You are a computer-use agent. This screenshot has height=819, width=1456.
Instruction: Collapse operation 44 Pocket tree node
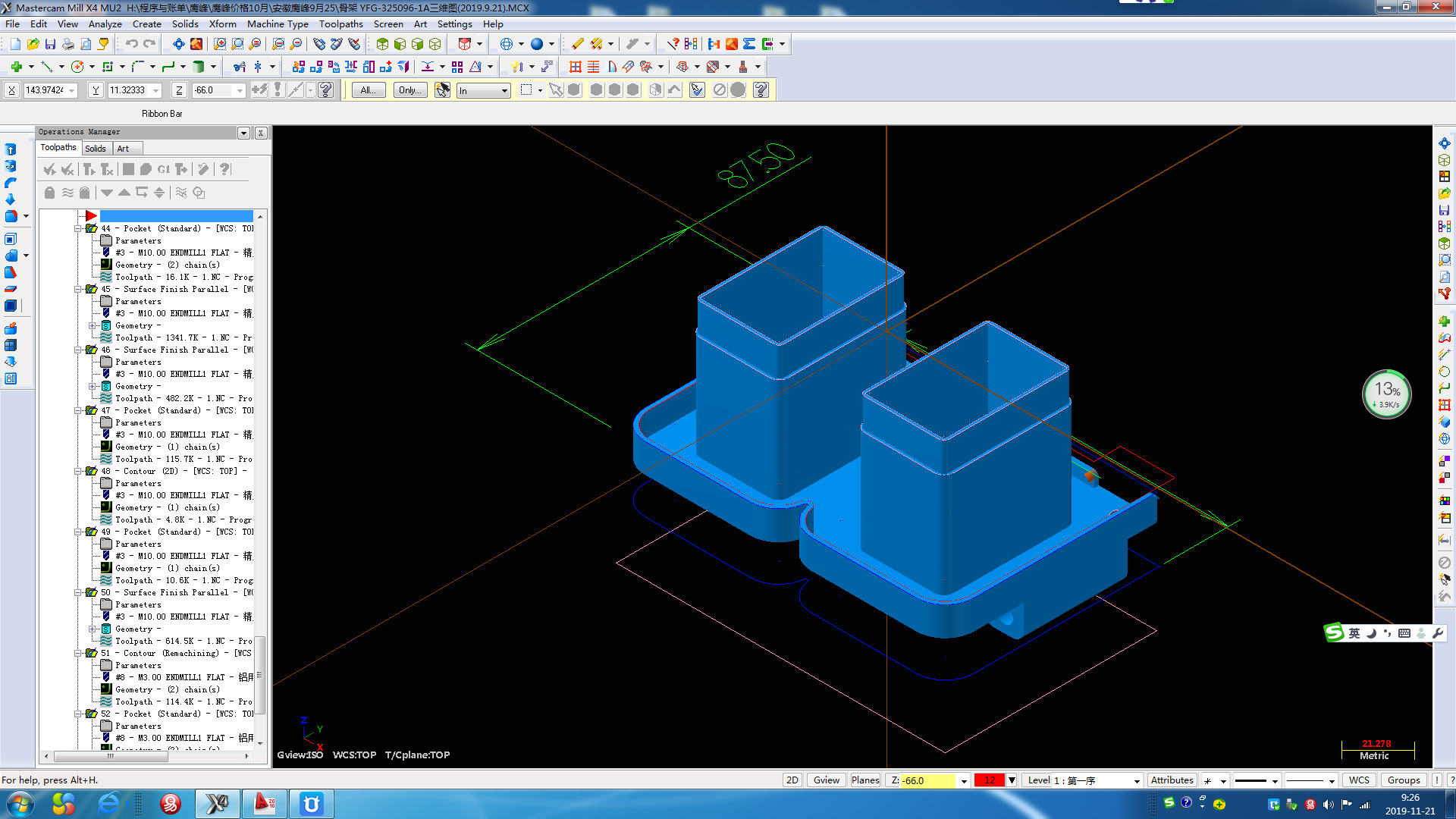click(78, 228)
